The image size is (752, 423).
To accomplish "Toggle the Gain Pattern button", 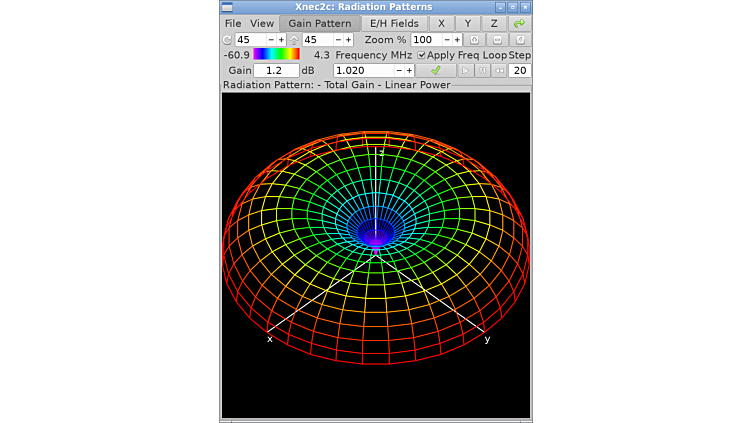I will (x=320, y=23).
